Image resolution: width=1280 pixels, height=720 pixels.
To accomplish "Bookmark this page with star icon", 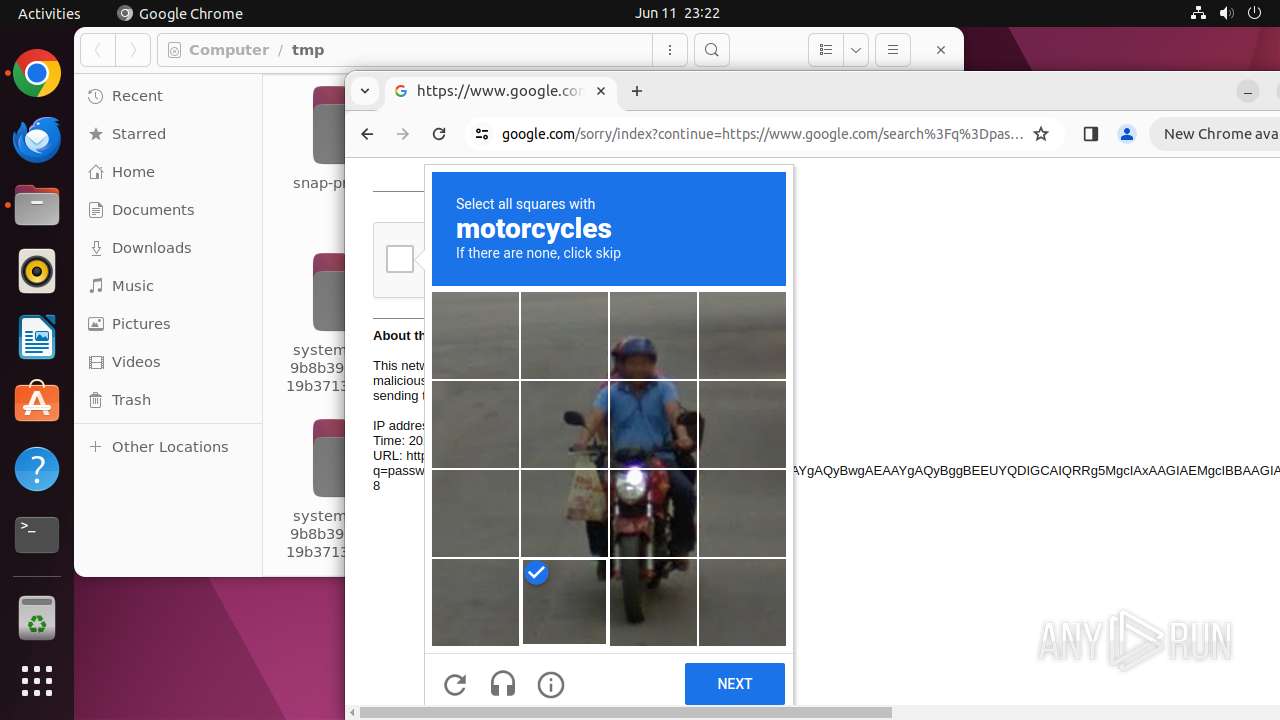I will 1041,134.
